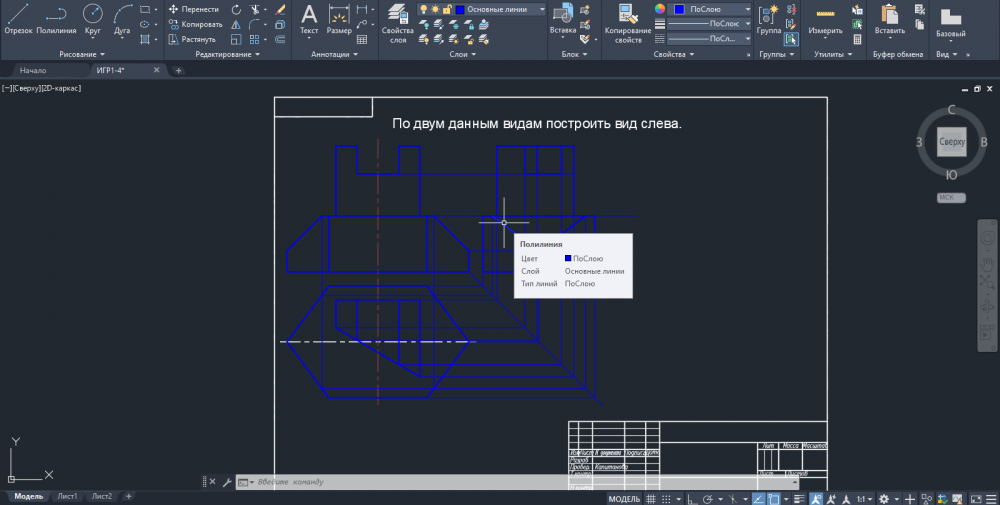Click the Растянуть stretch tool

[192, 39]
